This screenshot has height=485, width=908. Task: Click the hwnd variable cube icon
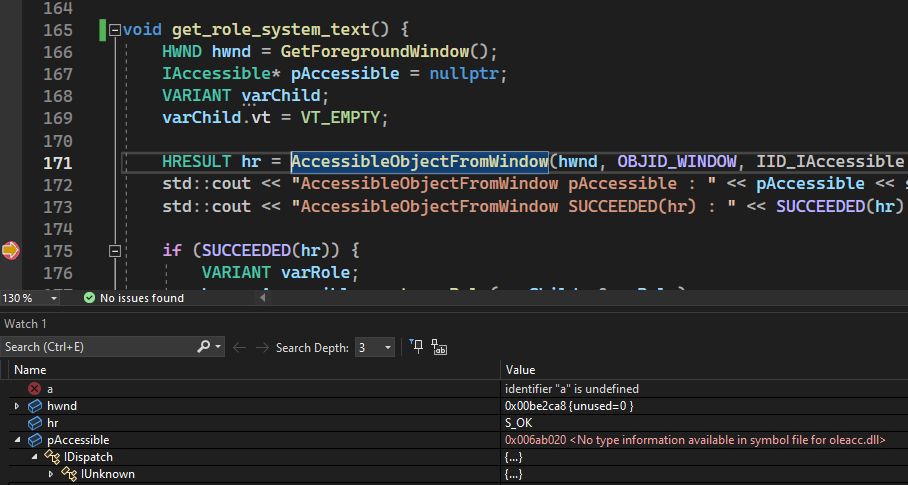click(35, 406)
